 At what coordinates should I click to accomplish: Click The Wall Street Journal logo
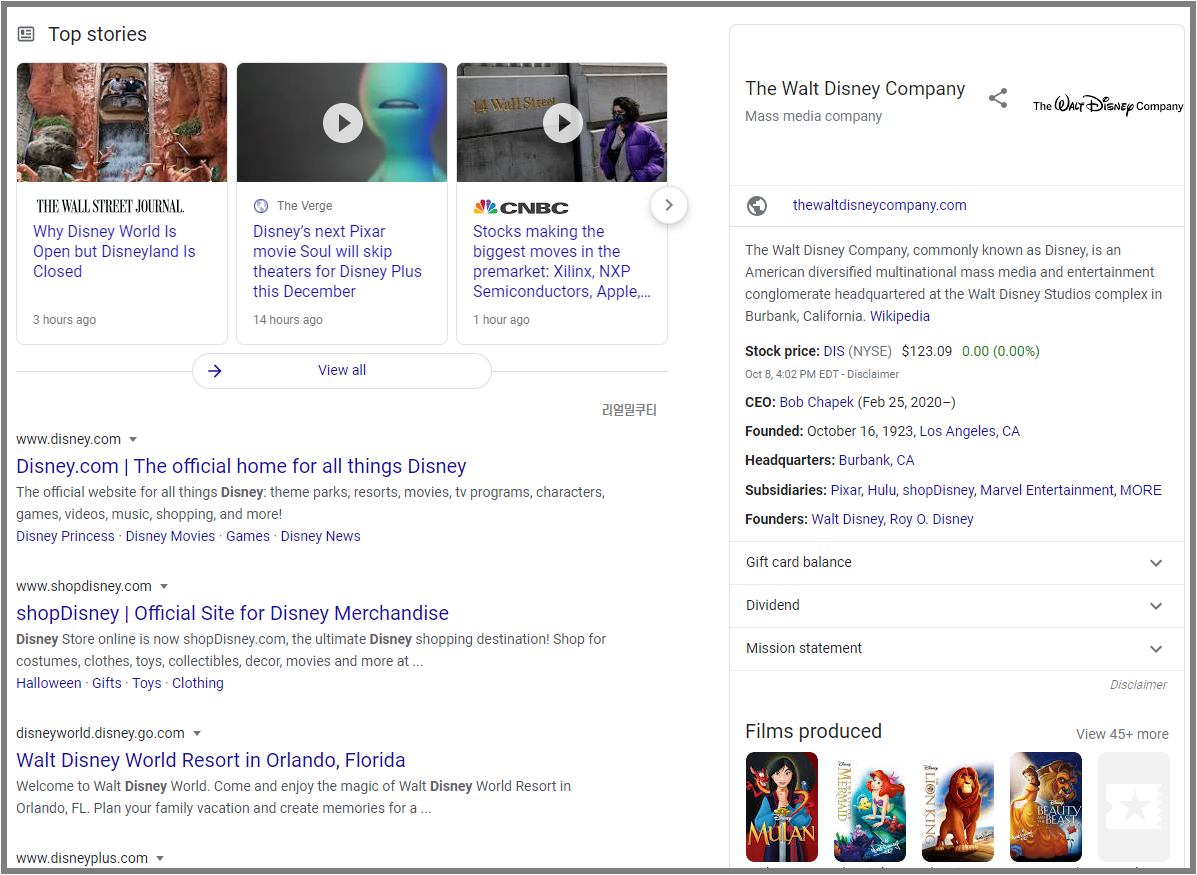tap(110, 206)
